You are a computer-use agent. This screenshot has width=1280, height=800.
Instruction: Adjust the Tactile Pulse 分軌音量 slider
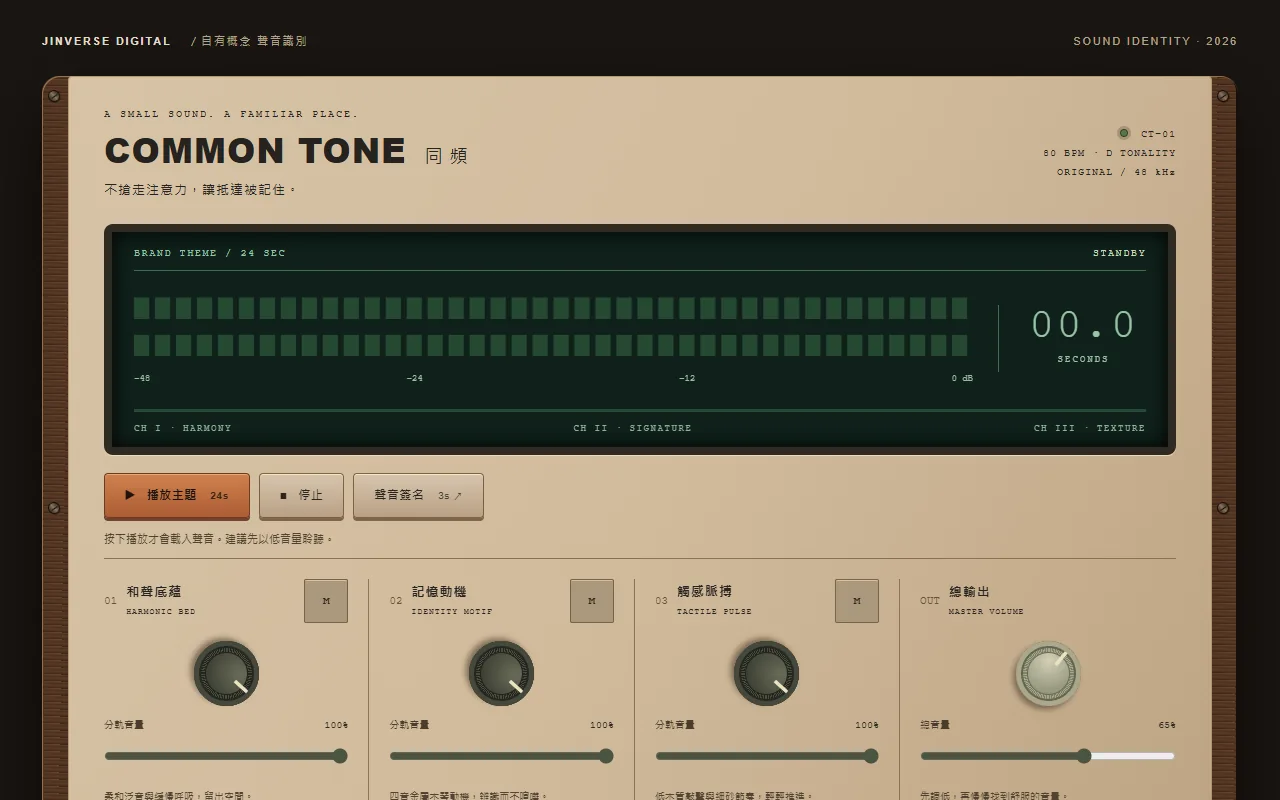767,756
